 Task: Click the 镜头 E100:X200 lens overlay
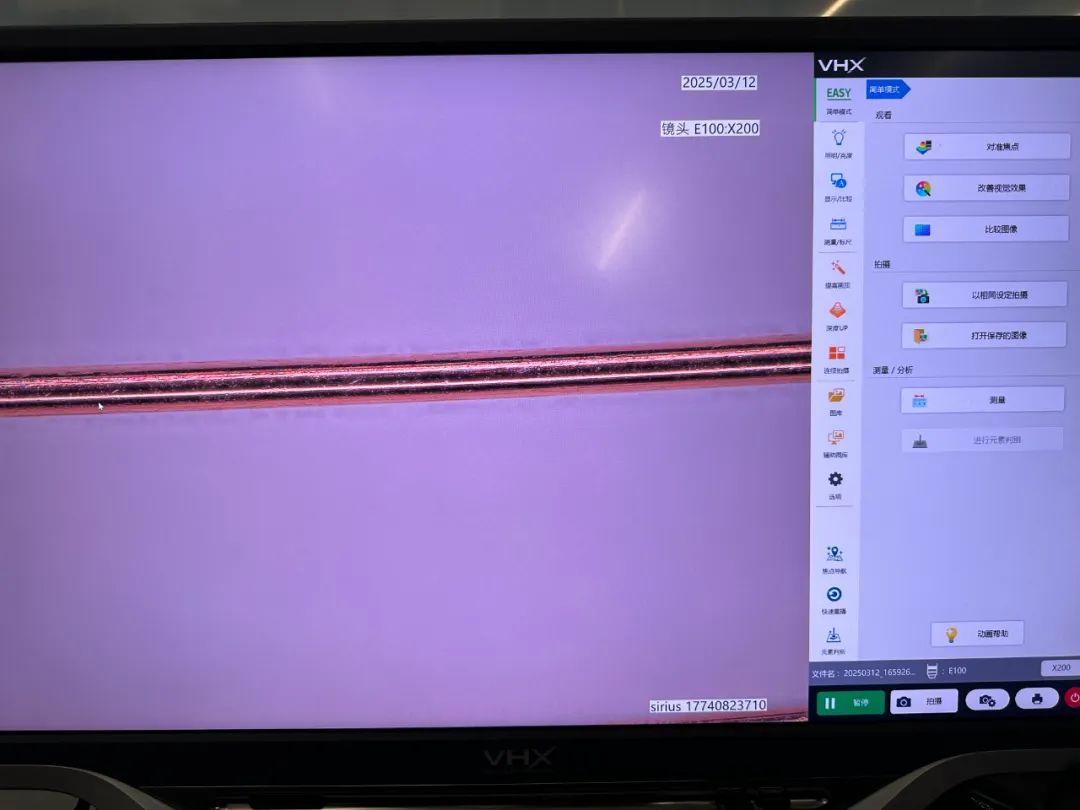710,128
